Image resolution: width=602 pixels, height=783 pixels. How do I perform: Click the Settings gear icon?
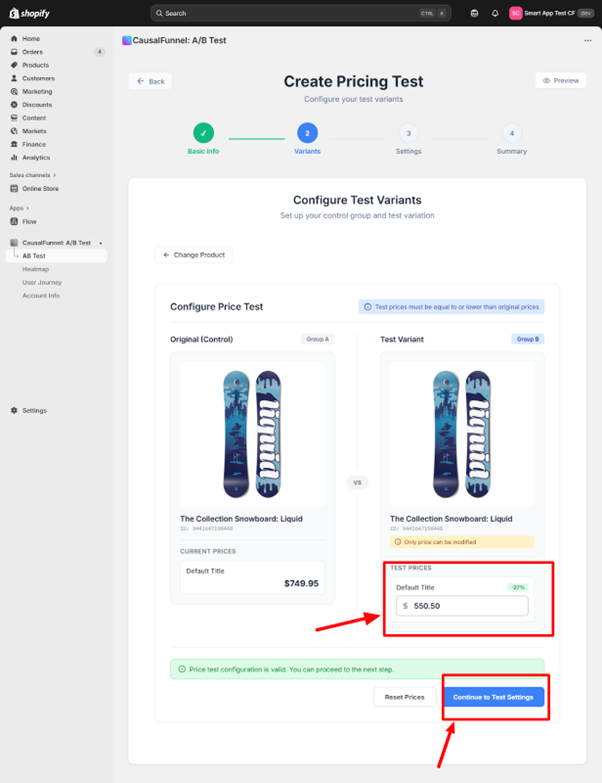pyautogui.click(x=14, y=411)
